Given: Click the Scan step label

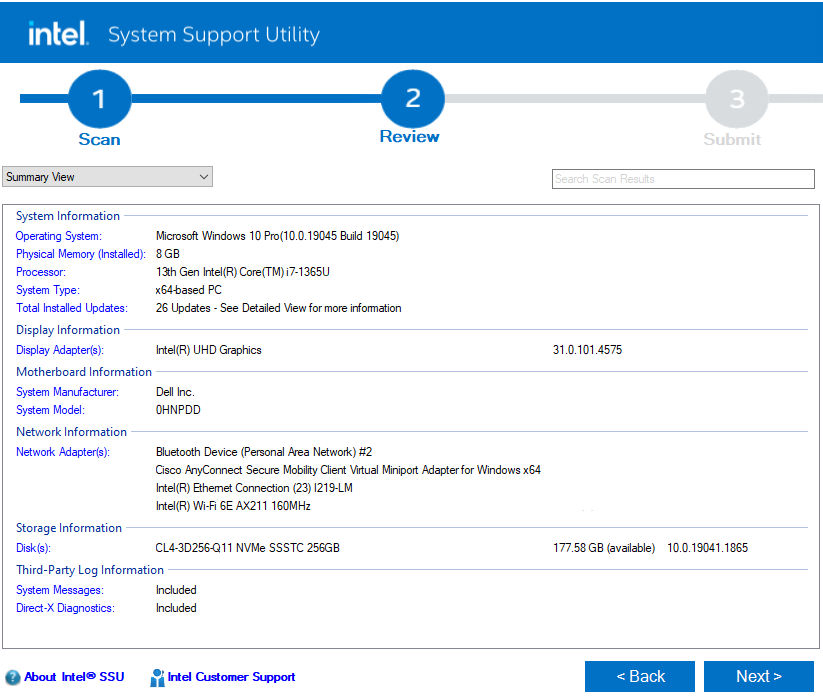Looking at the screenshot, I should (98, 140).
